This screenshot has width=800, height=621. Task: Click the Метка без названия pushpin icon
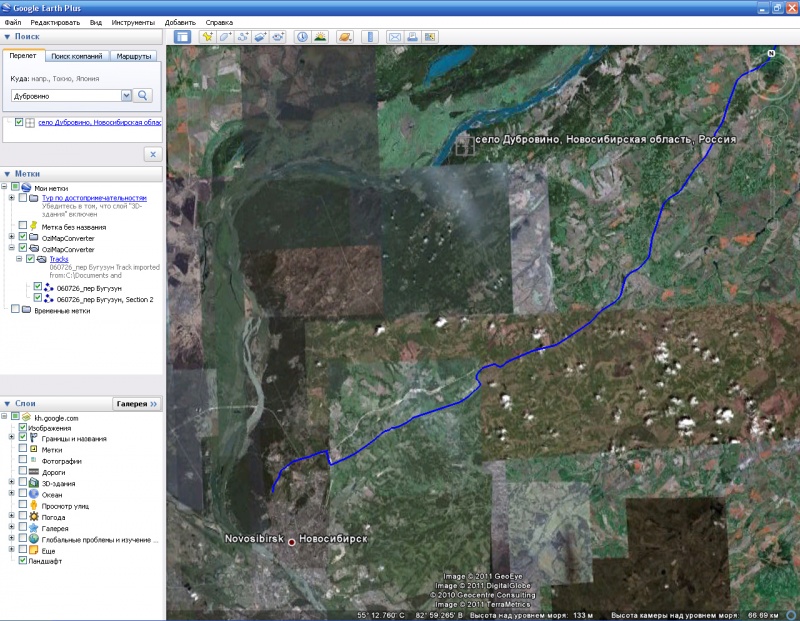(x=34, y=226)
